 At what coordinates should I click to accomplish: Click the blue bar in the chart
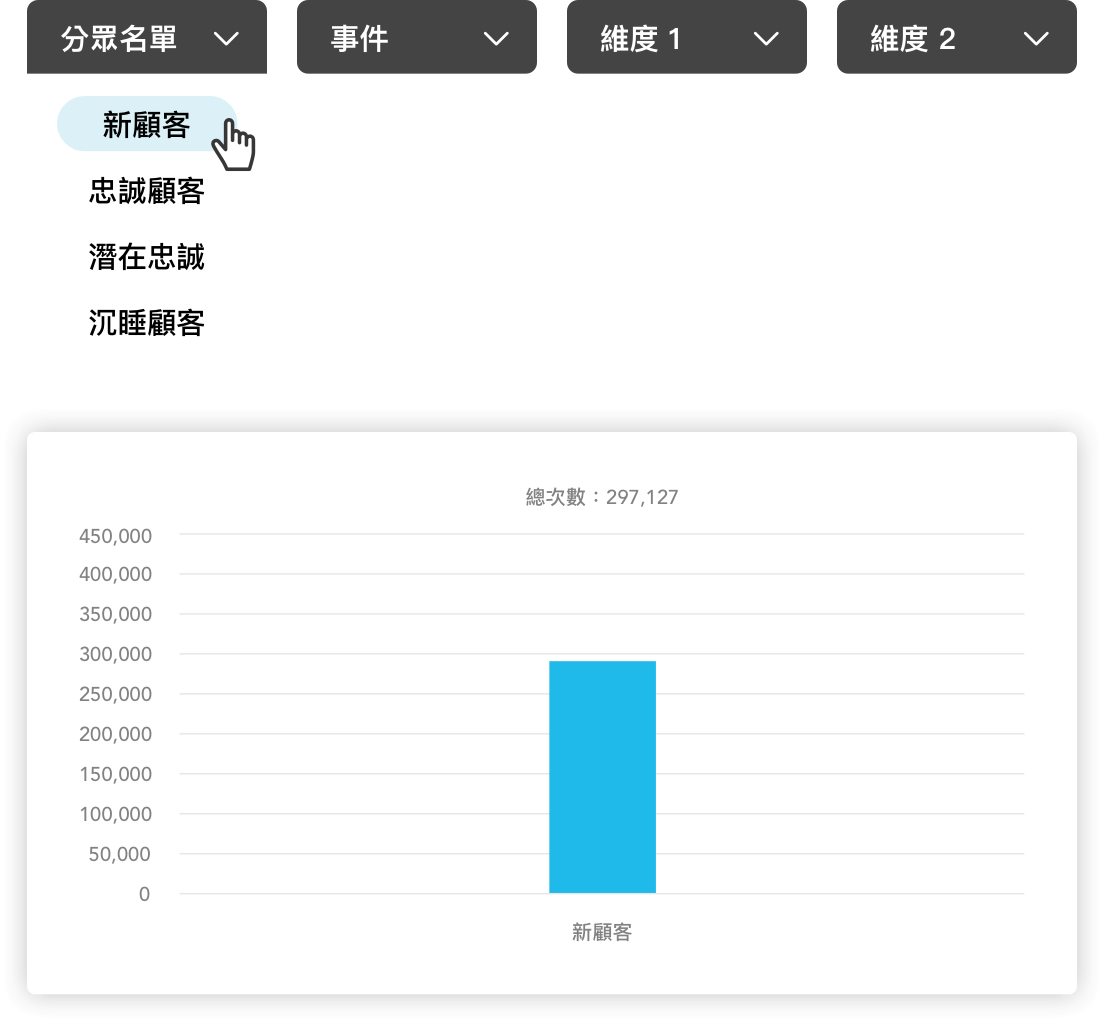click(x=602, y=777)
